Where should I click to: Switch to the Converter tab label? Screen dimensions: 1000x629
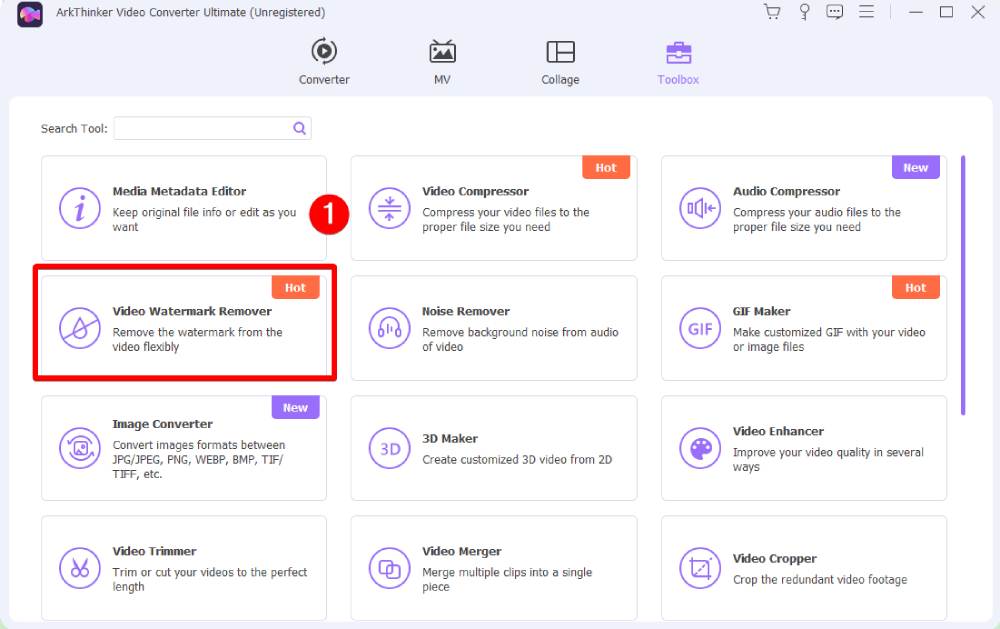coord(324,80)
